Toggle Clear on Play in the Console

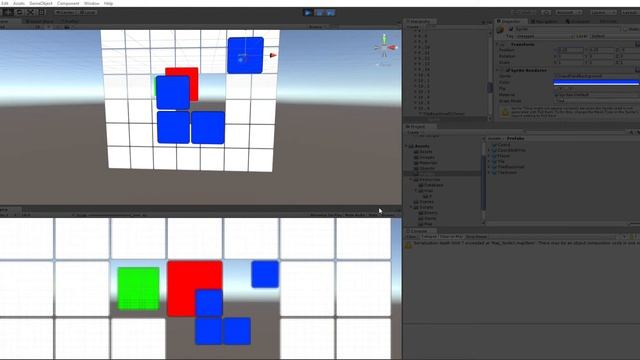[x=451, y=237]
